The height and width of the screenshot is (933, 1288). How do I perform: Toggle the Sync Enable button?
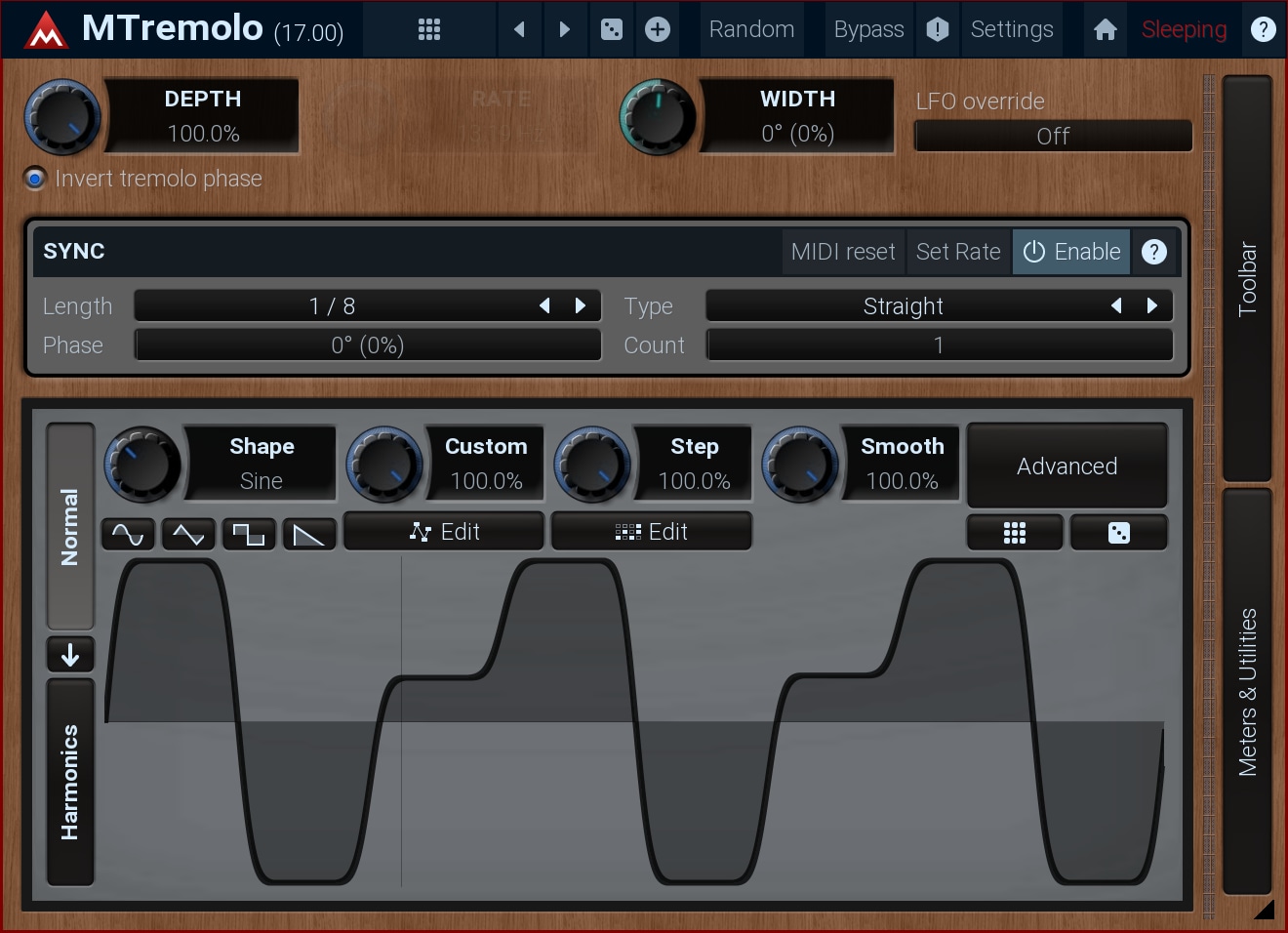[1071, 252]
